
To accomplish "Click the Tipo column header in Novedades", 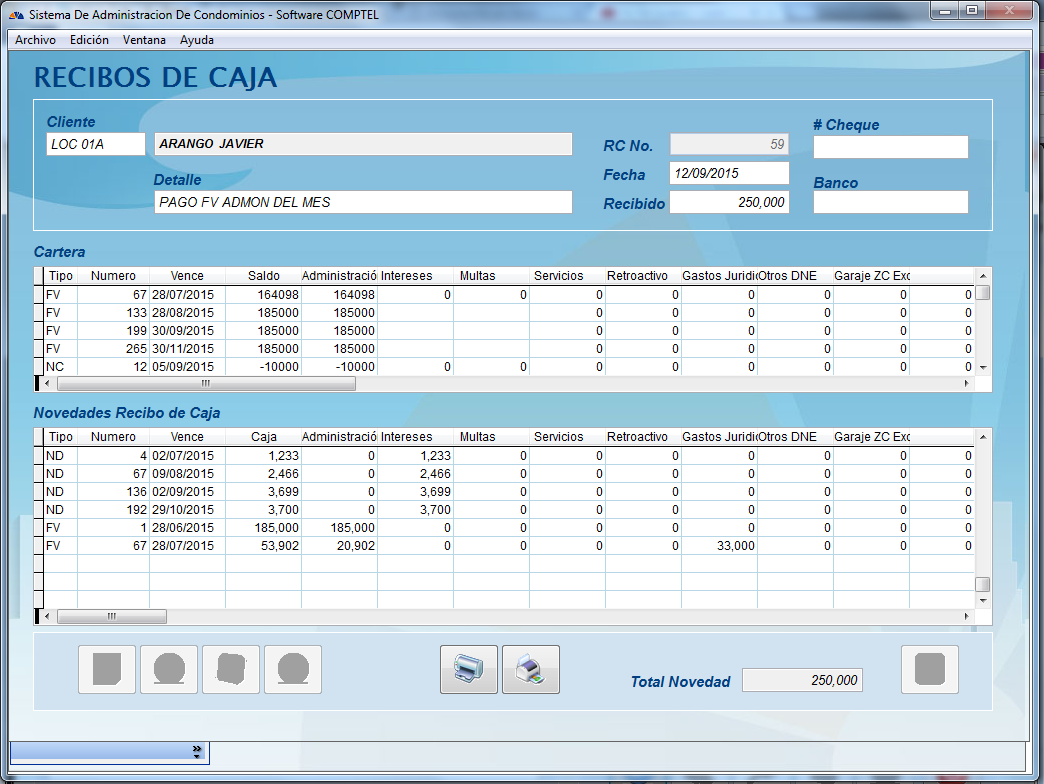I will pos(61,437).
